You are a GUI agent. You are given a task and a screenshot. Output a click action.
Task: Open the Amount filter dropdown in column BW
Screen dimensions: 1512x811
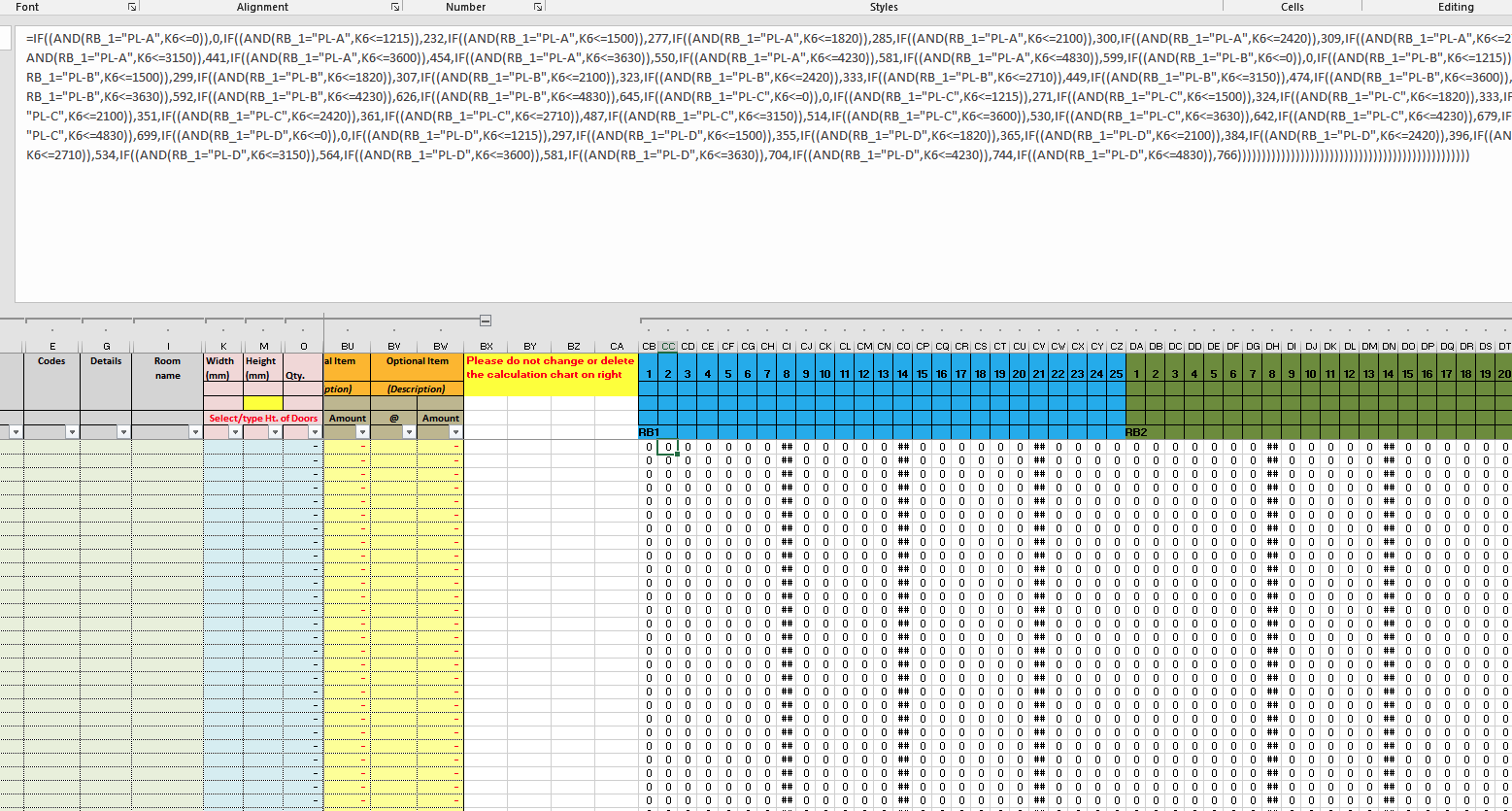click(455, 432)
